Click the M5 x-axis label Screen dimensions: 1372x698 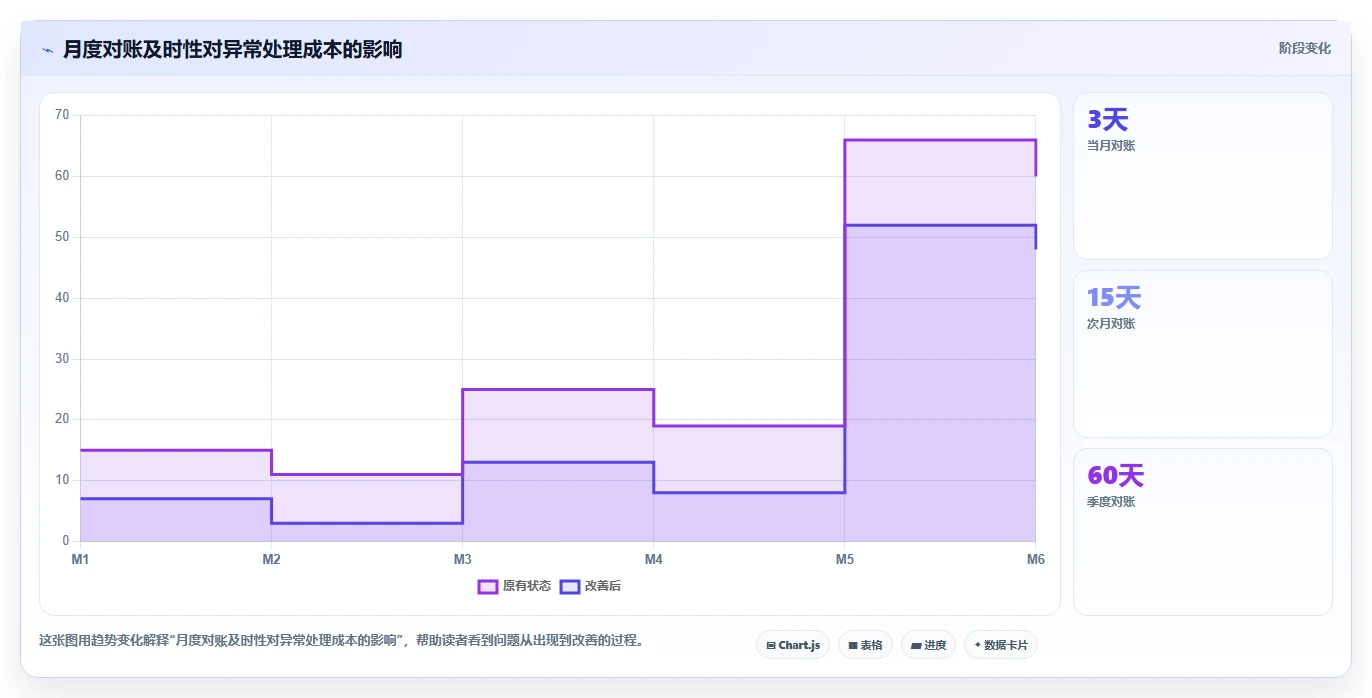click(845, 559)
